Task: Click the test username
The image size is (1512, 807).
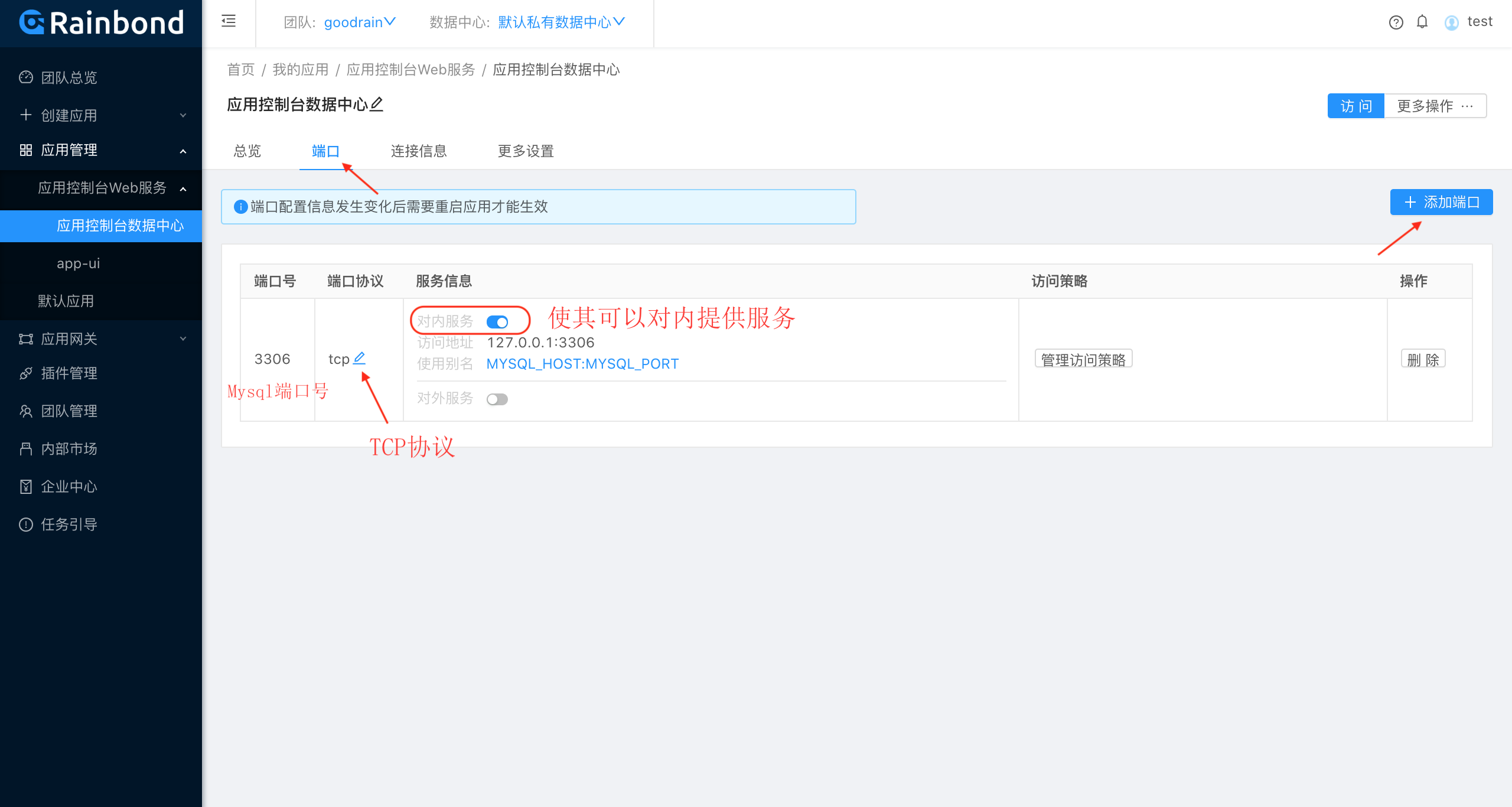Action: coord(1480,22)
